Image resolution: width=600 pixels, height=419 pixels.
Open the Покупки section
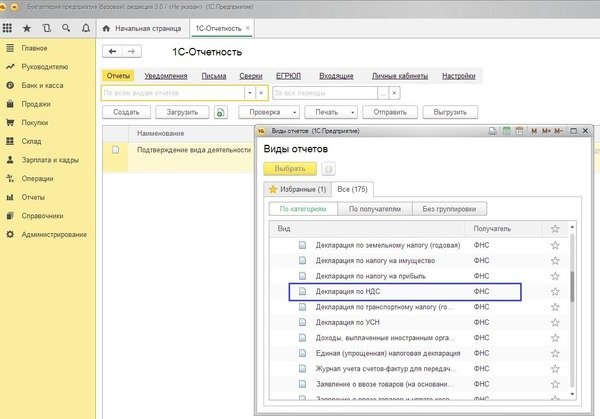35,123
